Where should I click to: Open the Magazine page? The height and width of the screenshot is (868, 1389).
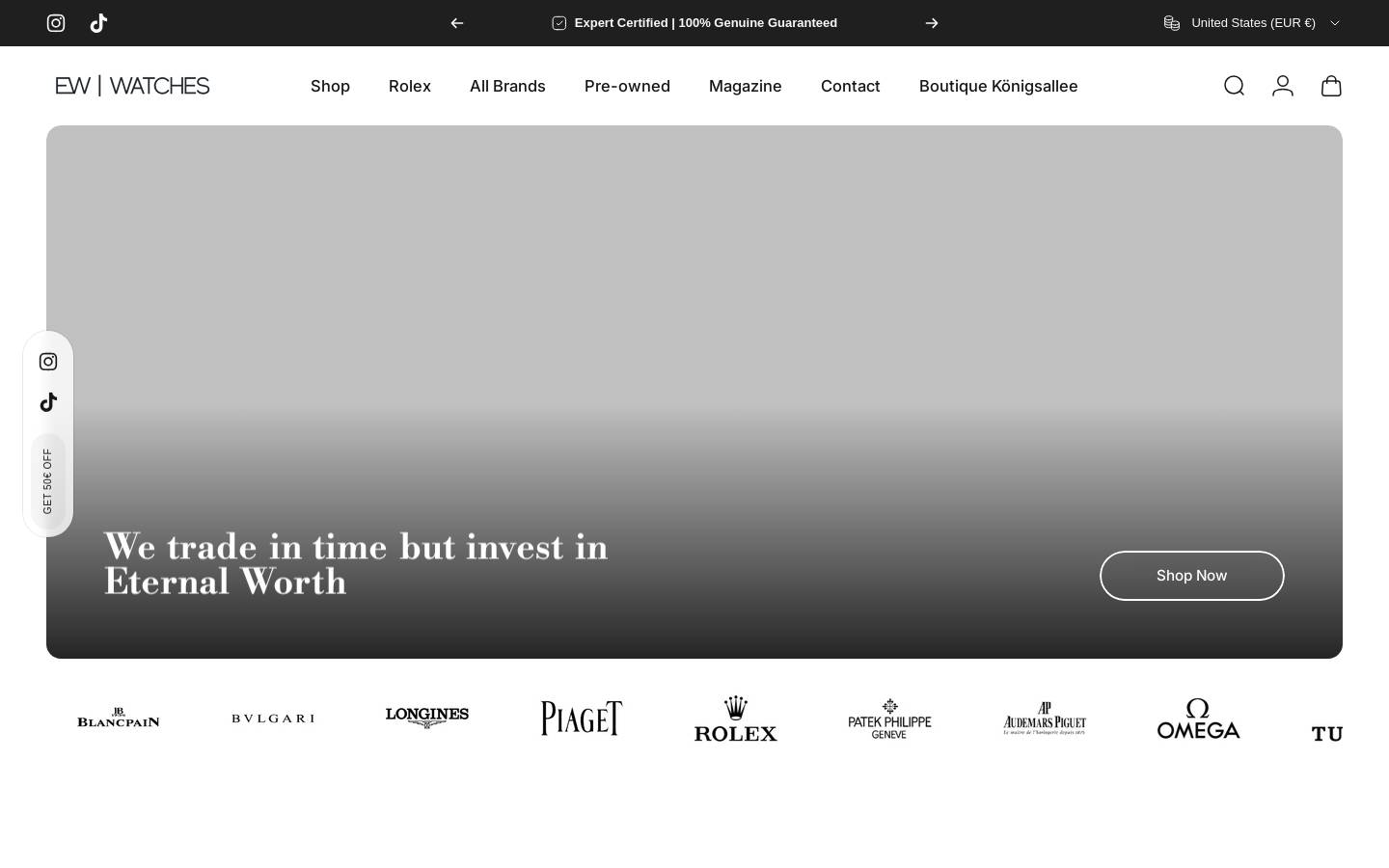(746, 86)
